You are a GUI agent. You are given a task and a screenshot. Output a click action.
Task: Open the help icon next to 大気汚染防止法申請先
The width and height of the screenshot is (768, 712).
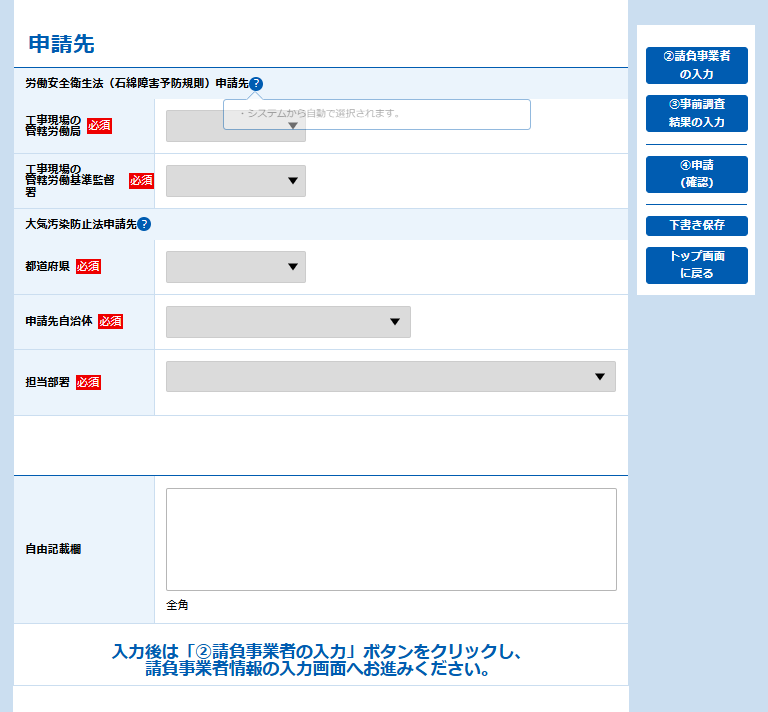coord(144,225)
